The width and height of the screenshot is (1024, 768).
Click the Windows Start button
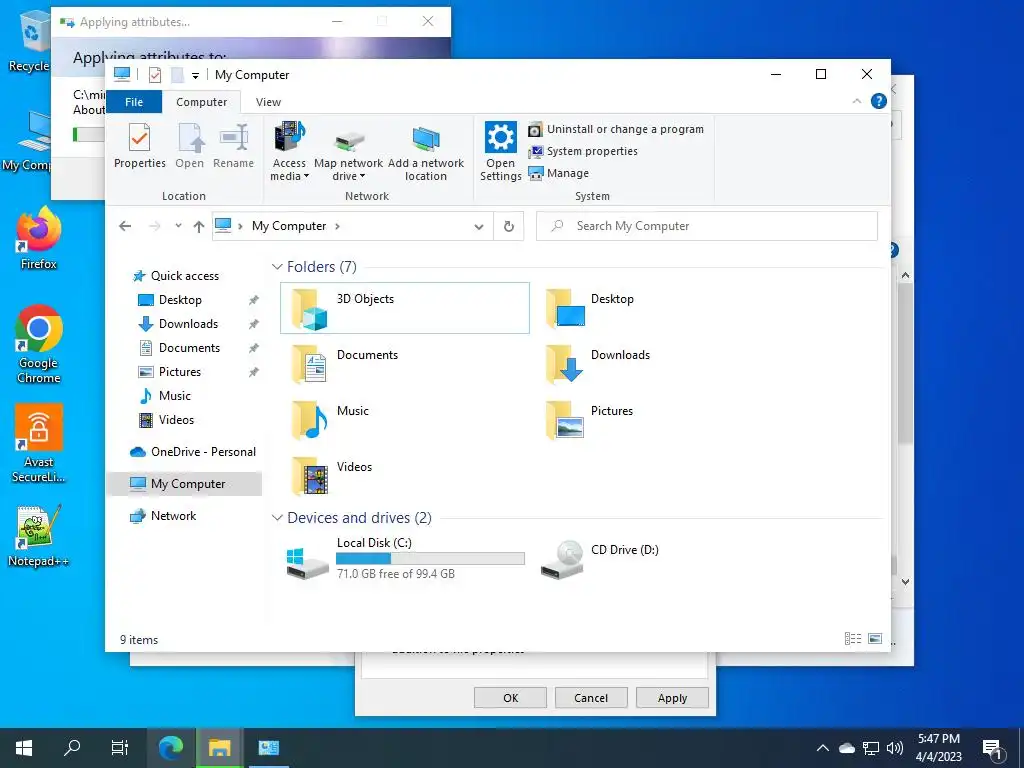(24, 748)
